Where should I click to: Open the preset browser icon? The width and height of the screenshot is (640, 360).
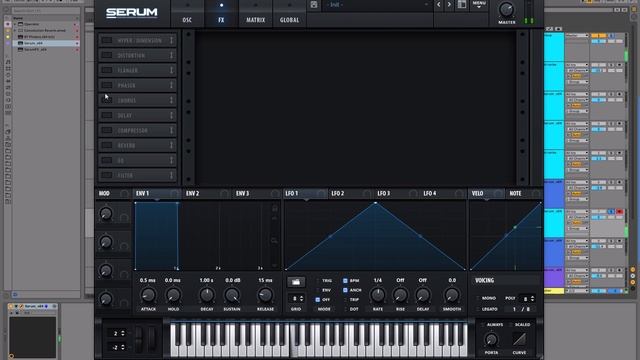pyautogui.click(x=462, y=4)
